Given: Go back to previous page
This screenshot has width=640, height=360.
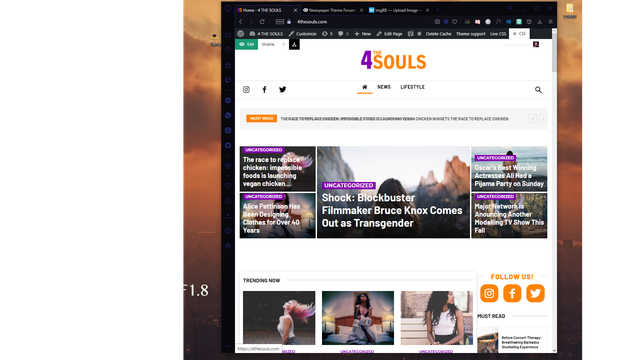Looking at the screenshot, I should pyautogui.click(x=241, y=22).
